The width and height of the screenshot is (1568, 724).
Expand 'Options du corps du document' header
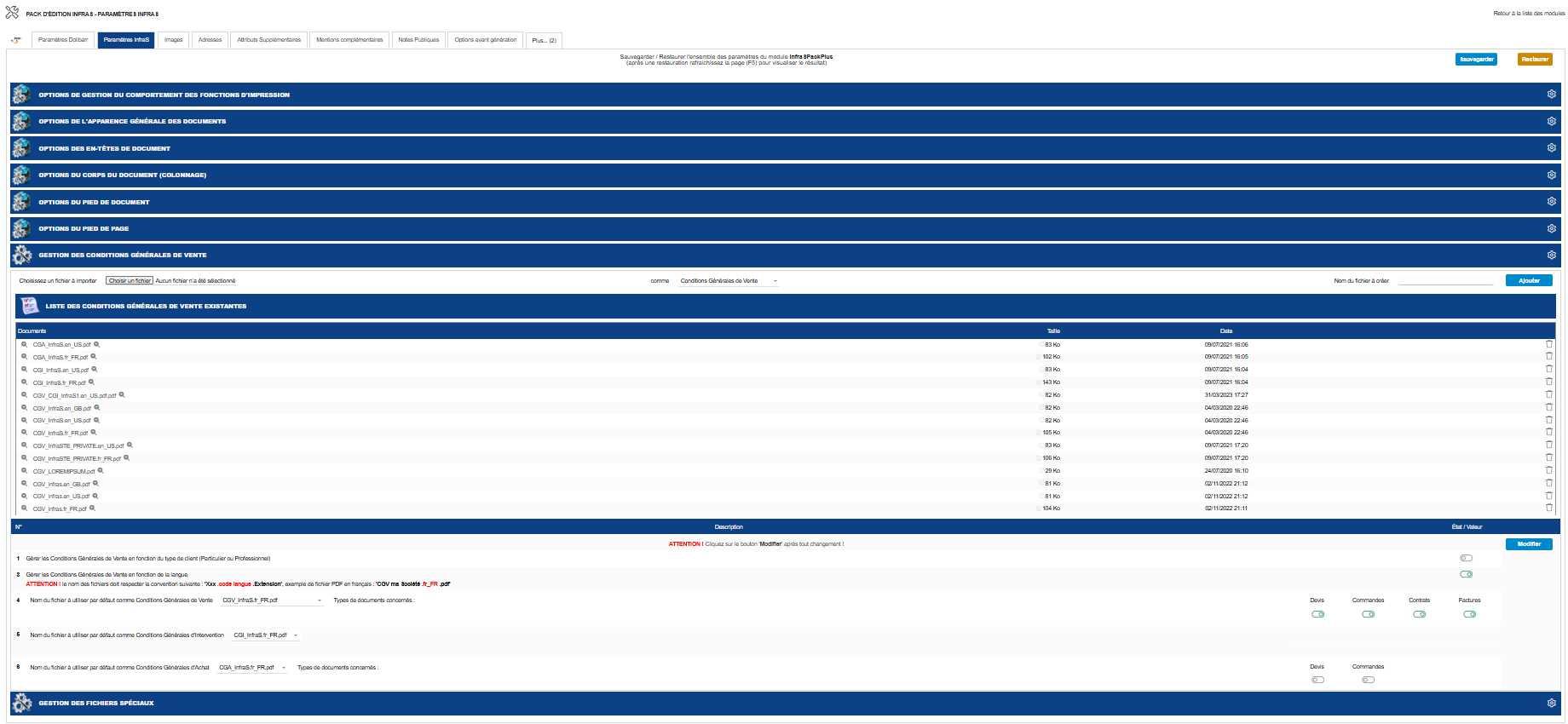coord(785,175)
